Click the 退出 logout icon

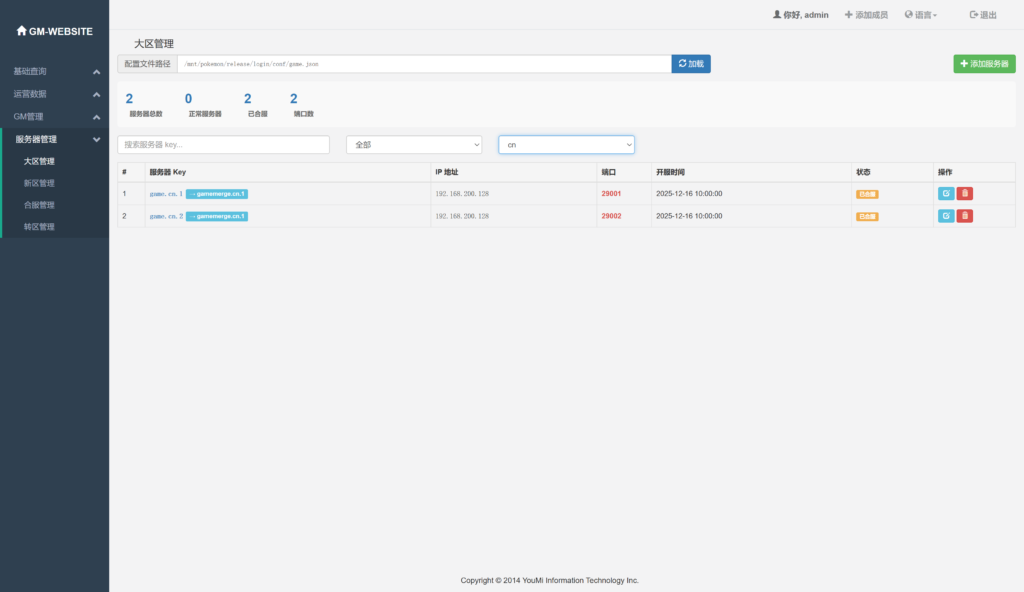coord(974,15)
